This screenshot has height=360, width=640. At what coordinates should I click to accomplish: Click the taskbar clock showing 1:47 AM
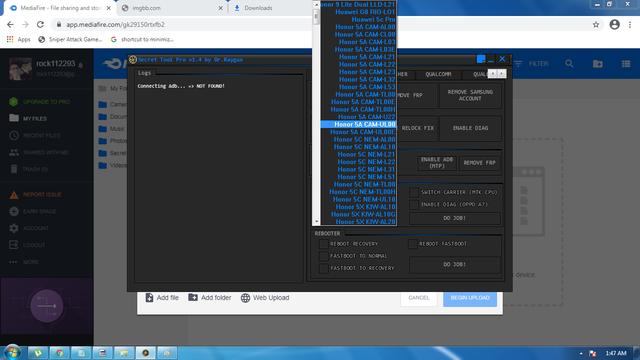pos(616,353)
